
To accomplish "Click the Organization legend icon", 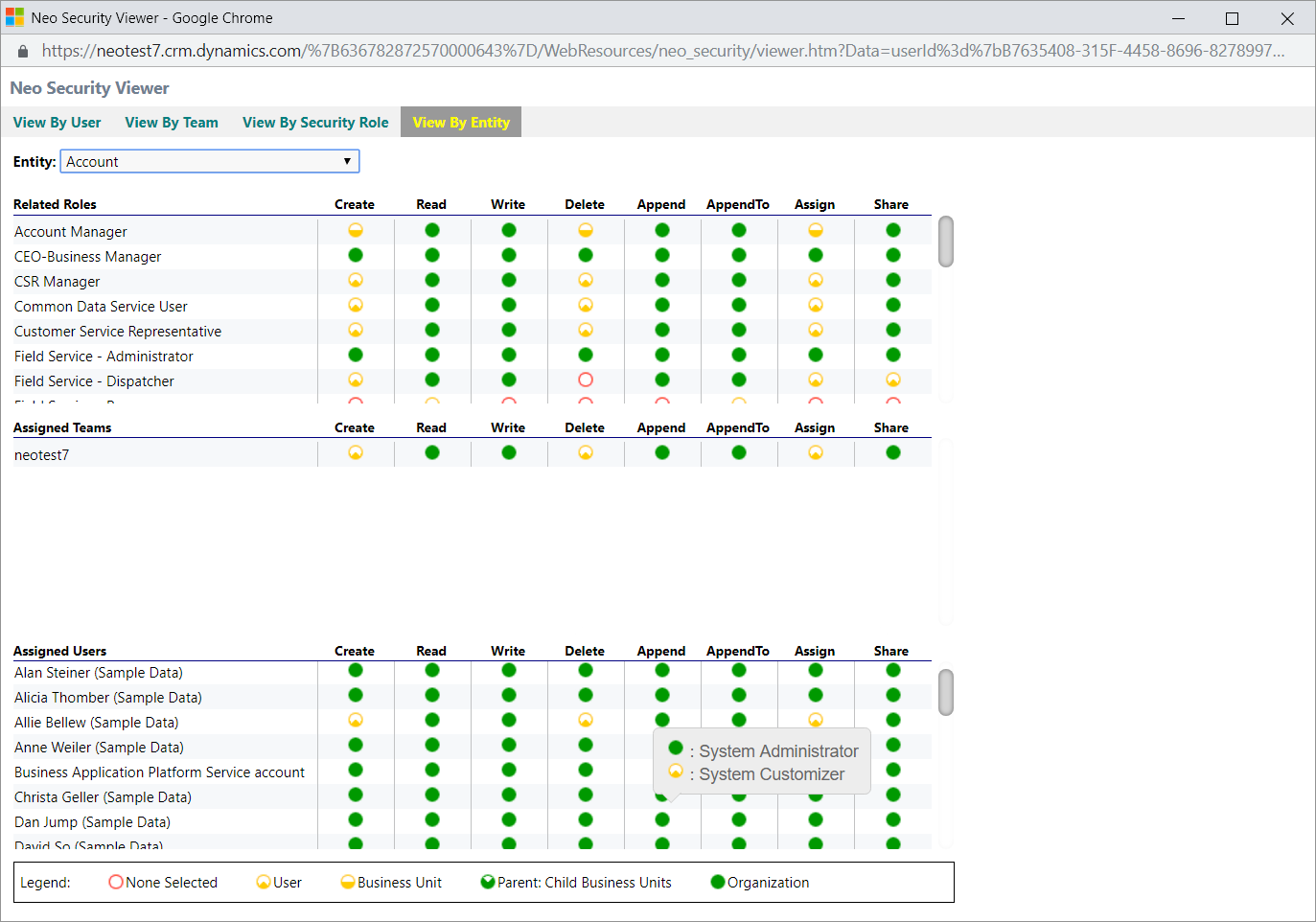I will [x=718, y=882].
